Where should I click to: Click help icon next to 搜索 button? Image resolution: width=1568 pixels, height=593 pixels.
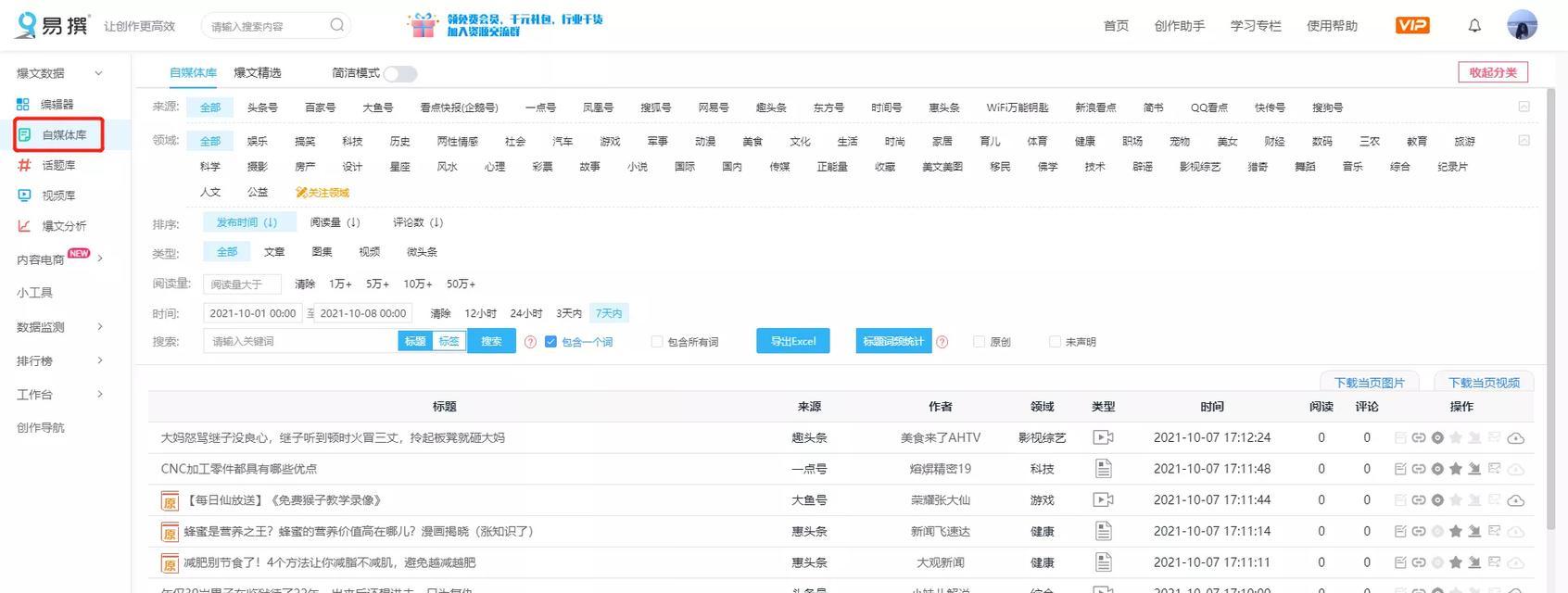click(530, 342)
